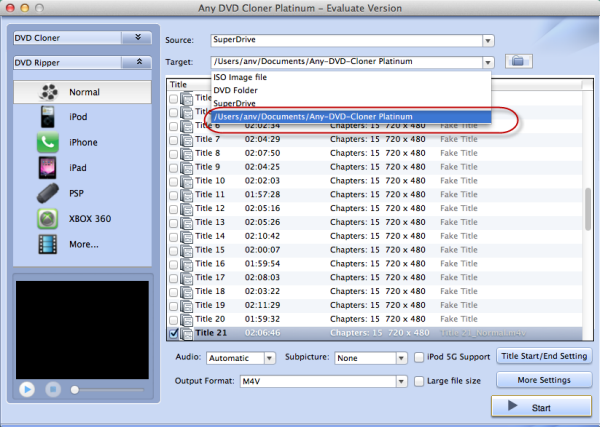This screenshot has width=600, height=427.
Task: Check the Title 12 checkbox
Action: pyautogui.click(x=173, y=209)
